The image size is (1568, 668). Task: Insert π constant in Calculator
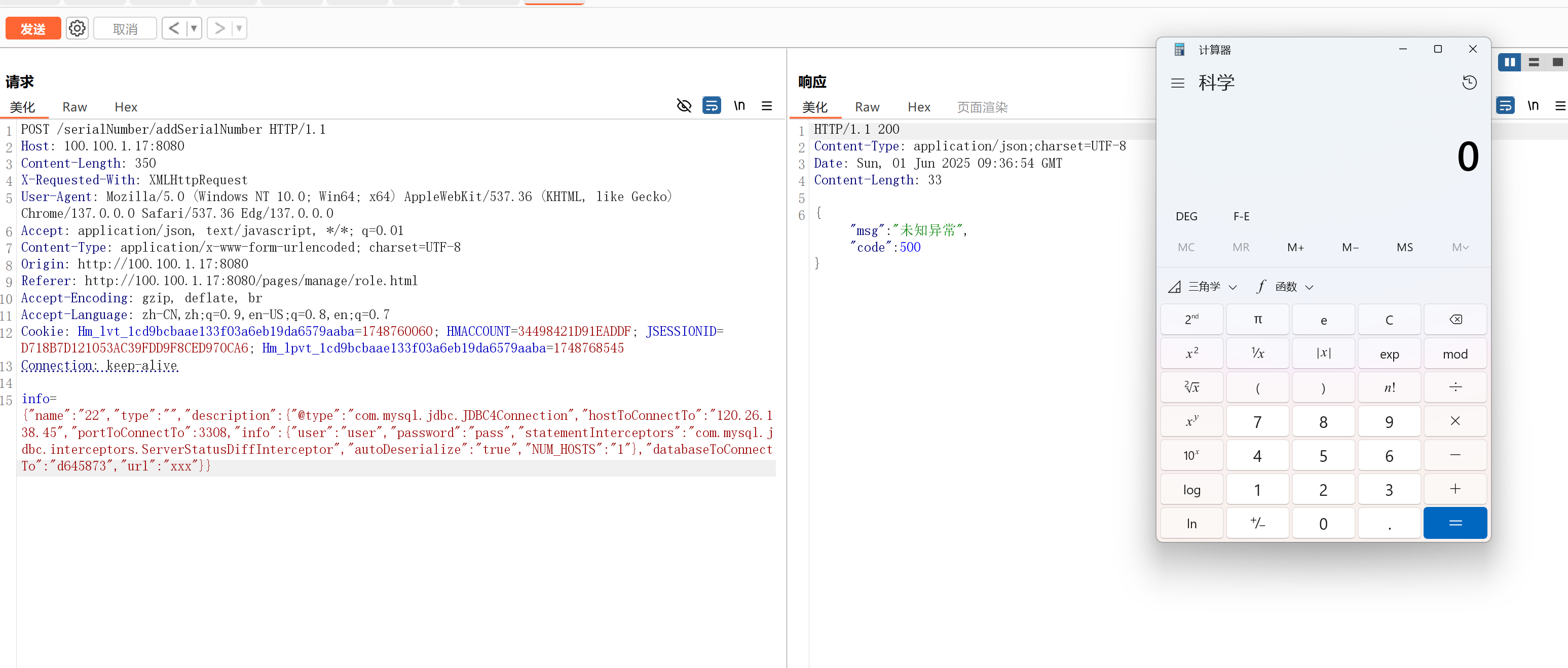click(1257, 320)
